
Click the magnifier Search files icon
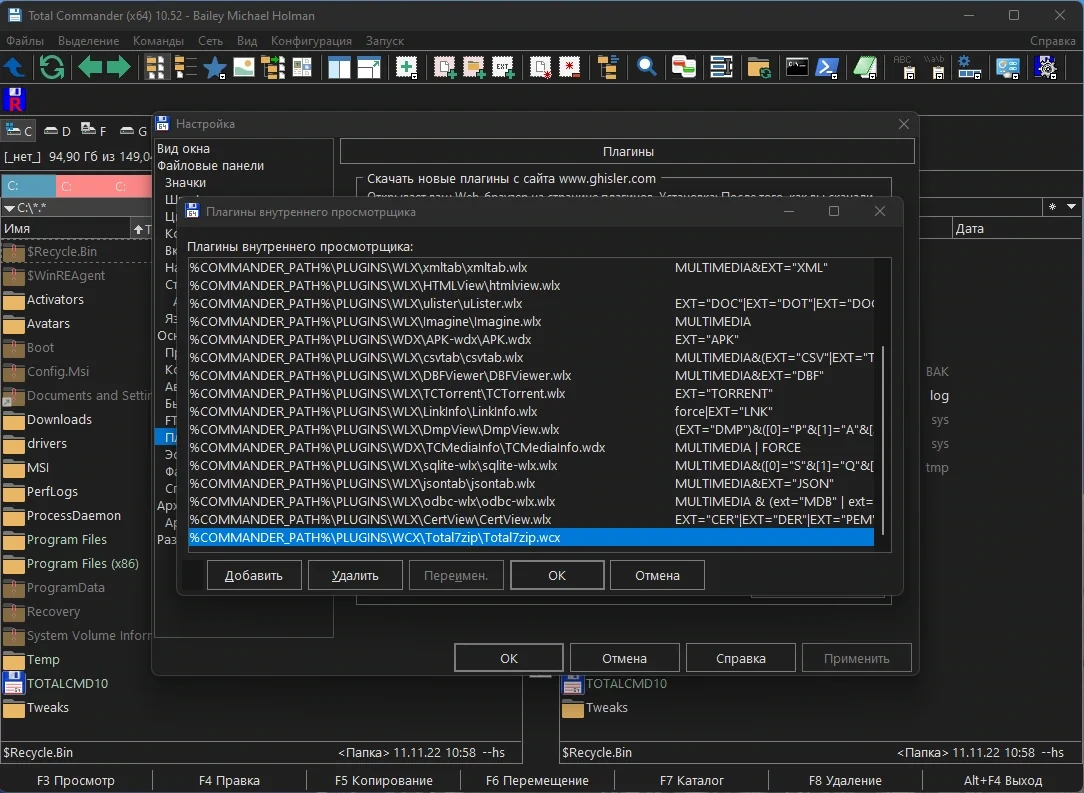tap(646, 68)
